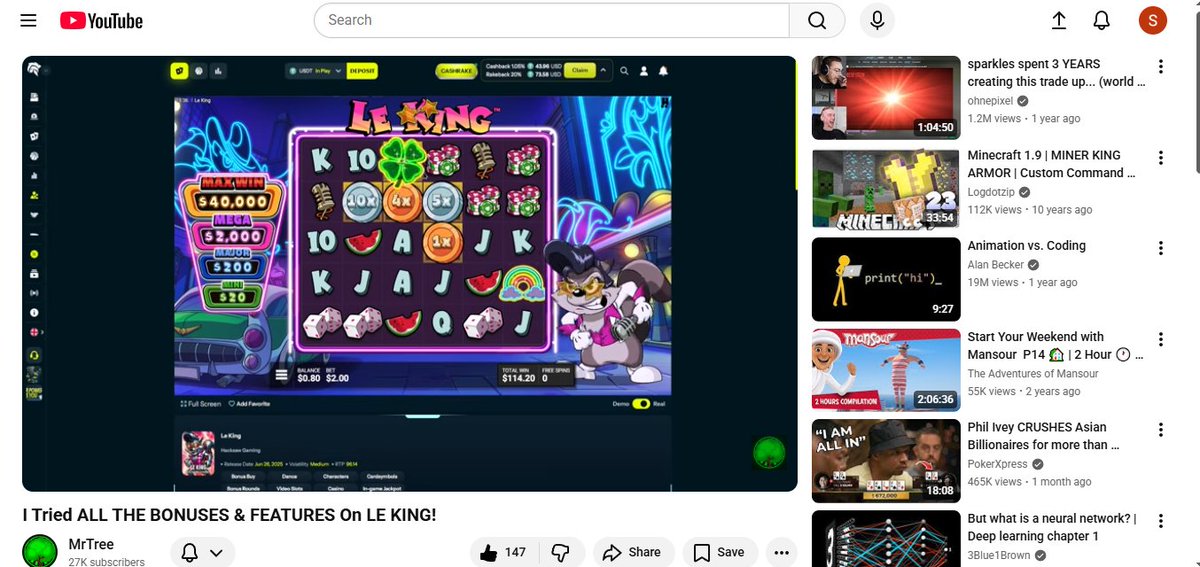Open the Phil Ivey poker video thumbnail
Image resolution: width=1200 pixels, height=567 pixels.
[x=885, y=461]
